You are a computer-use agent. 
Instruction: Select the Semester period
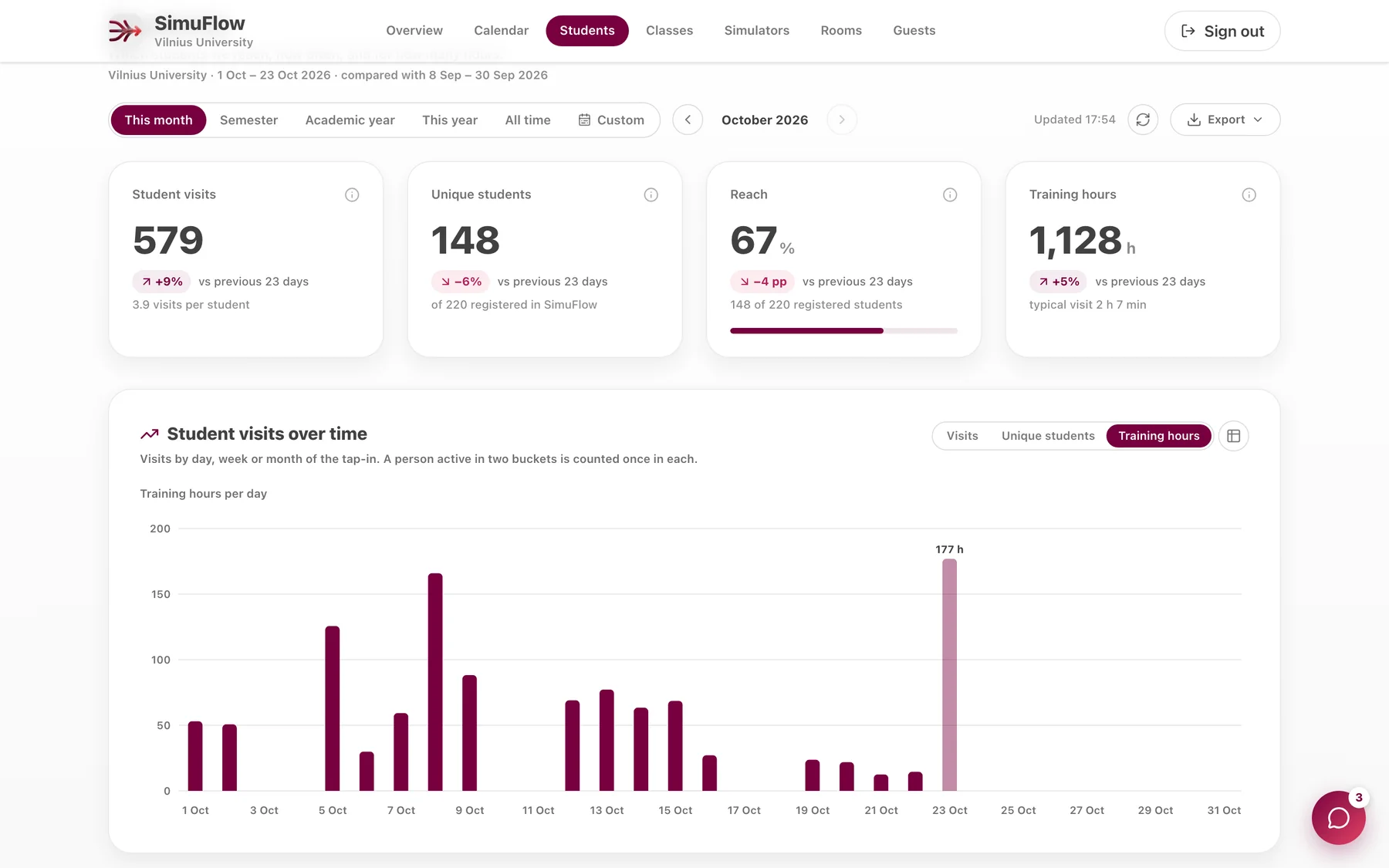point(248,120)
